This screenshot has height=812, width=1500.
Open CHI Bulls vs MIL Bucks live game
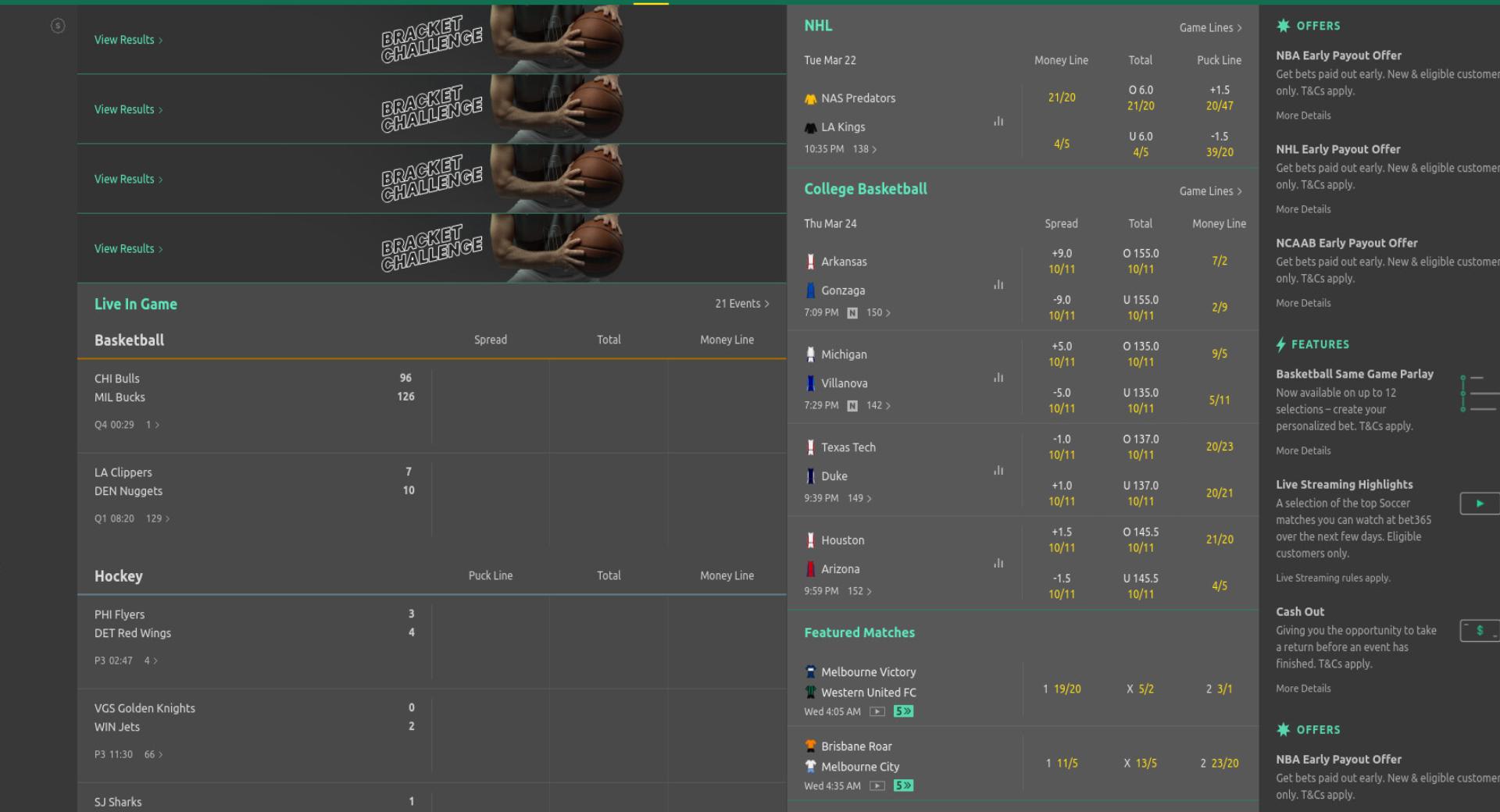tap(254, 406)
